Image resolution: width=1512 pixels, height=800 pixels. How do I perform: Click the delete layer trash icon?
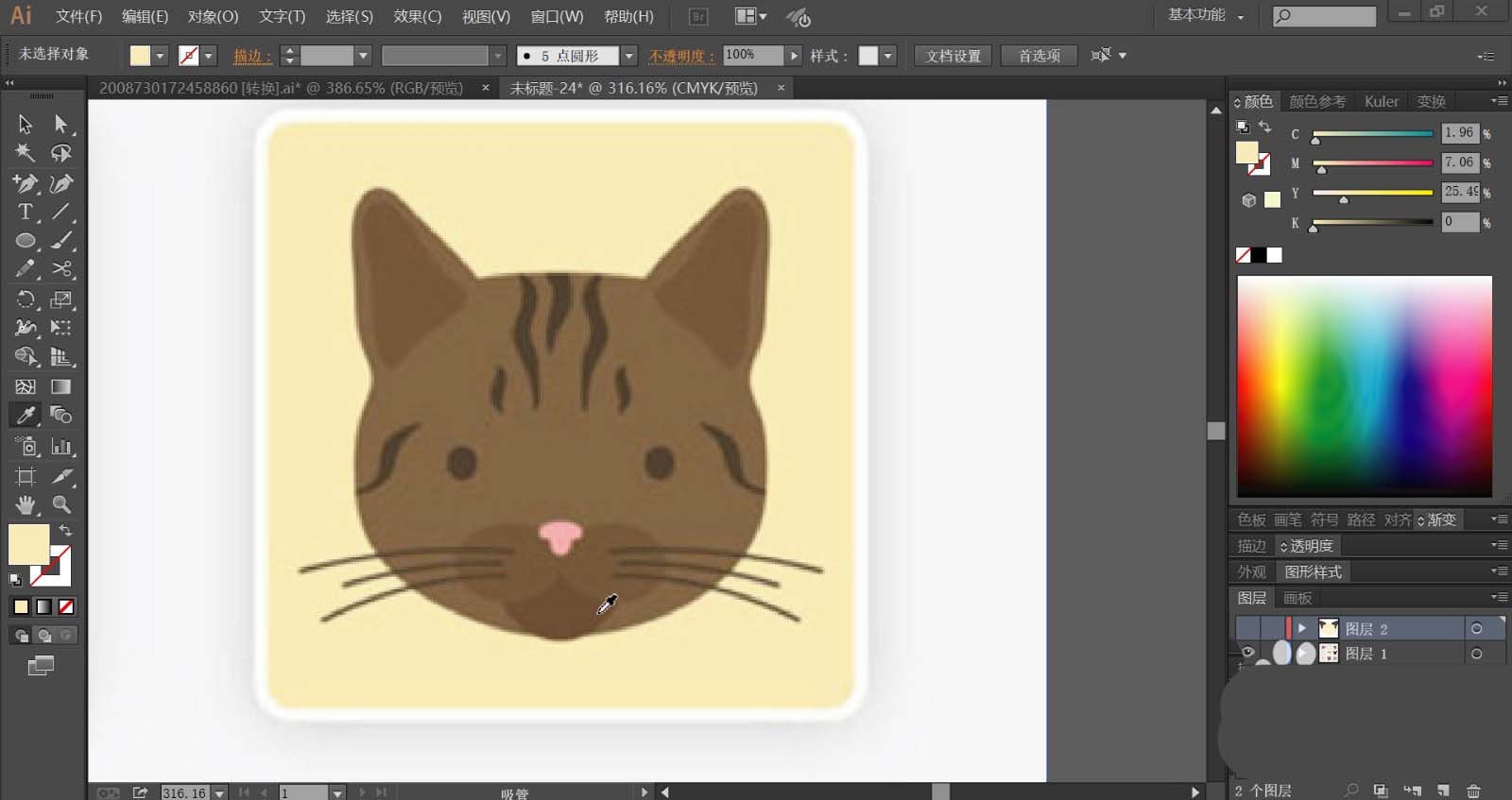coord(1473,791)
